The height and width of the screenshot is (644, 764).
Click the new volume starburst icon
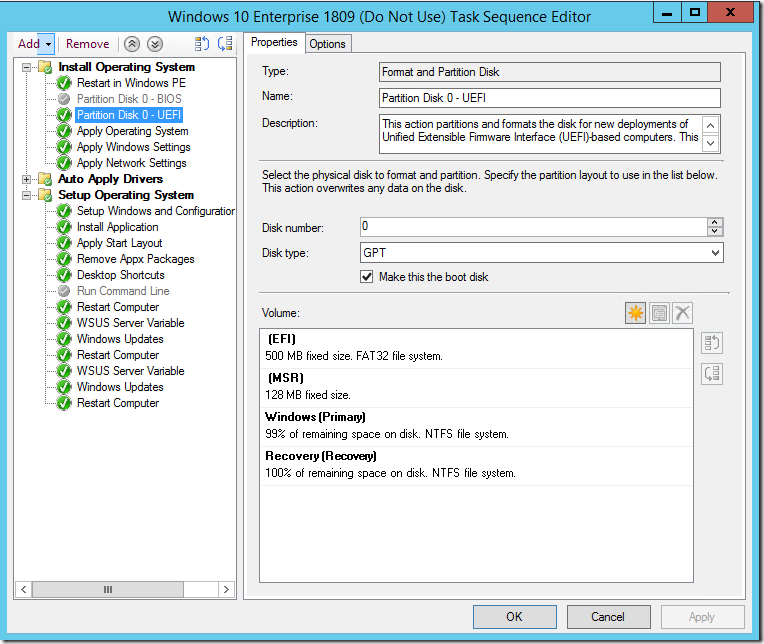(635, 313)
